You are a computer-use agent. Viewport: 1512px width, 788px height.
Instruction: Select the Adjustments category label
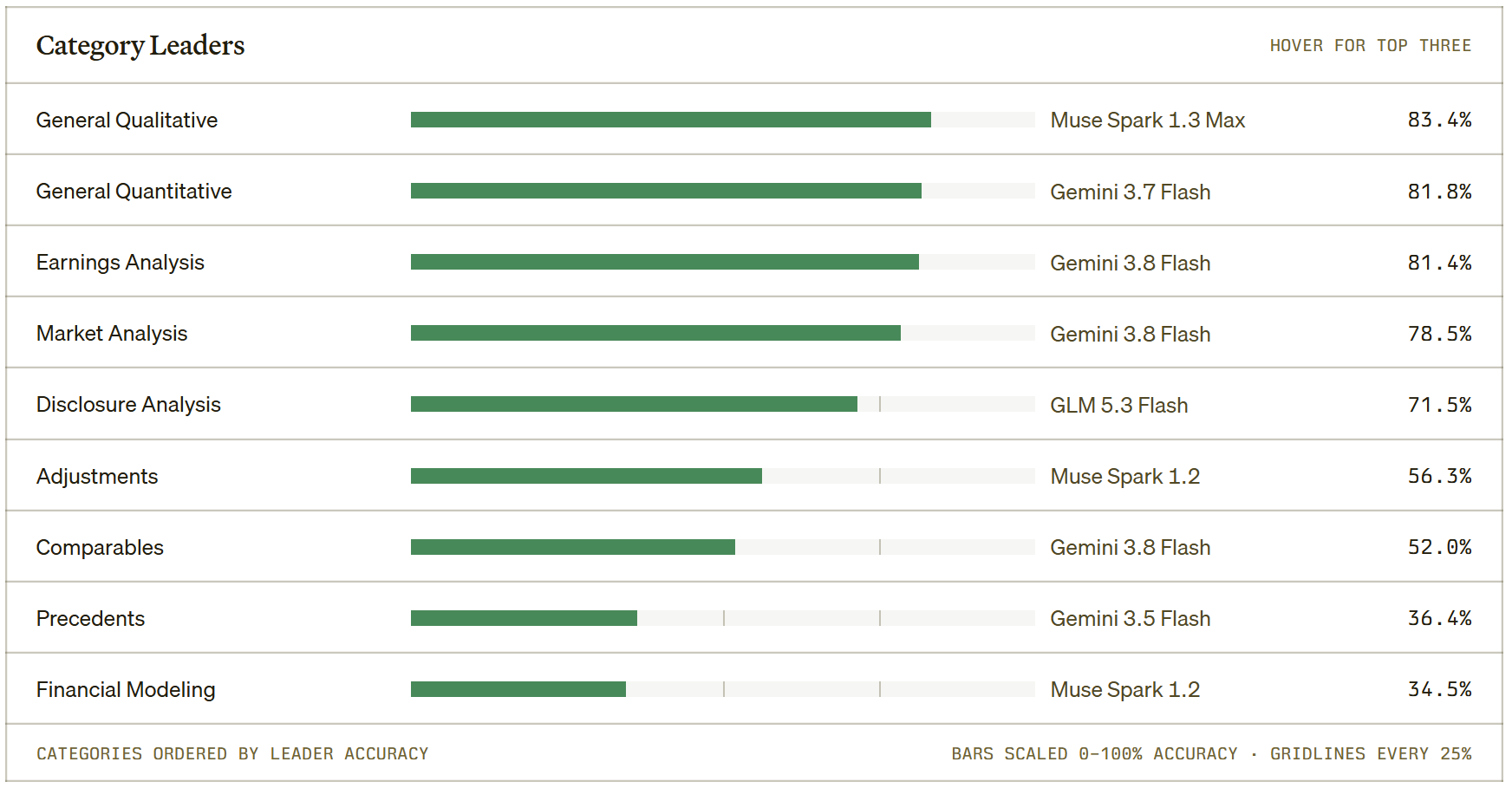coord(97,476)
